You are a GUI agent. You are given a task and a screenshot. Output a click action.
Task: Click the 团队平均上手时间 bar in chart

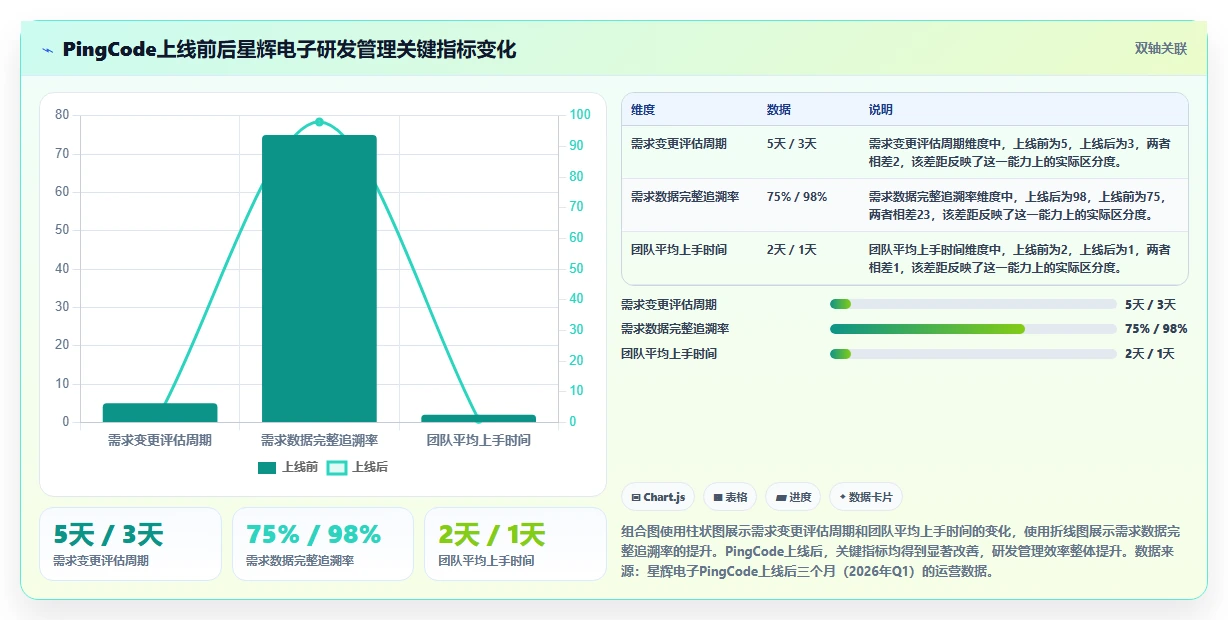pos(479,418)
